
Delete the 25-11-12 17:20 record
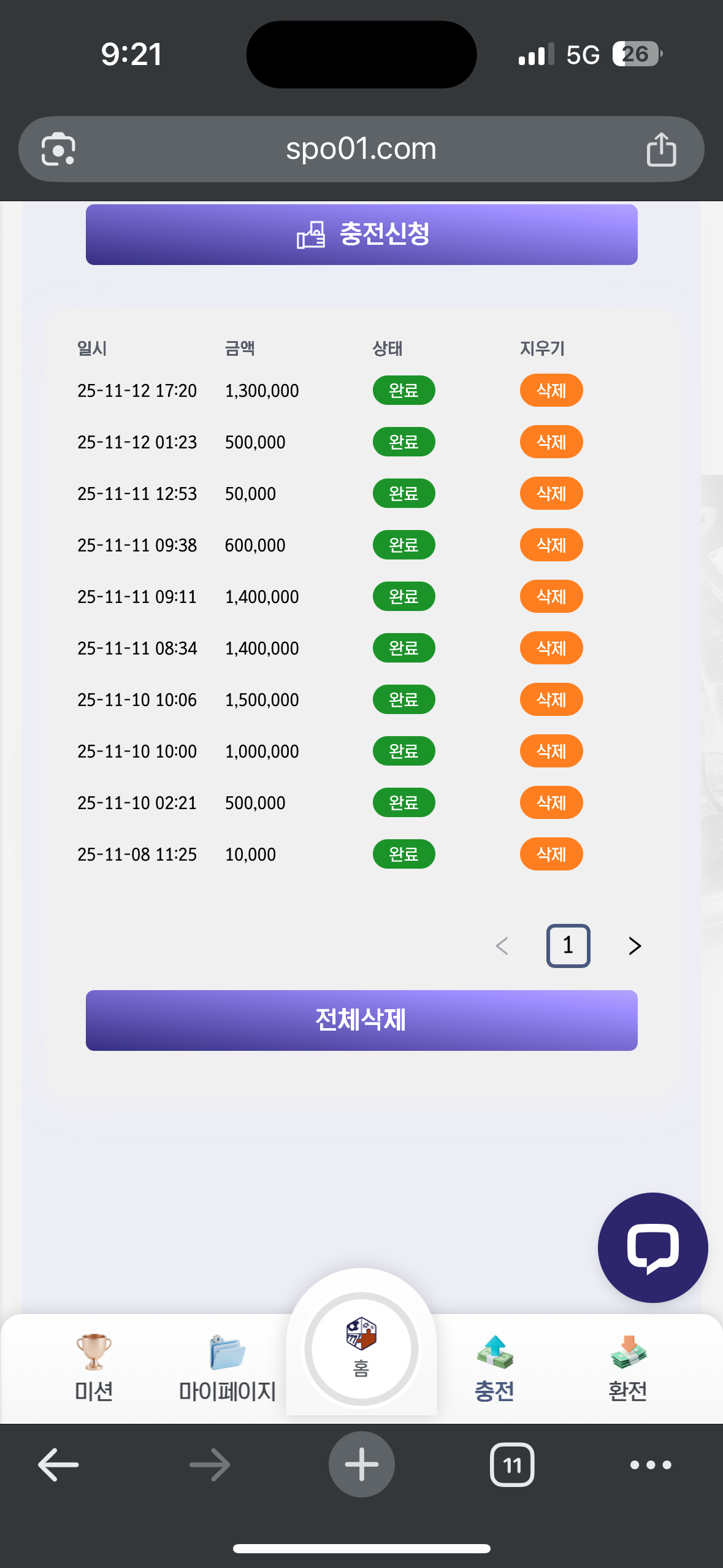(x=551, y=390)
